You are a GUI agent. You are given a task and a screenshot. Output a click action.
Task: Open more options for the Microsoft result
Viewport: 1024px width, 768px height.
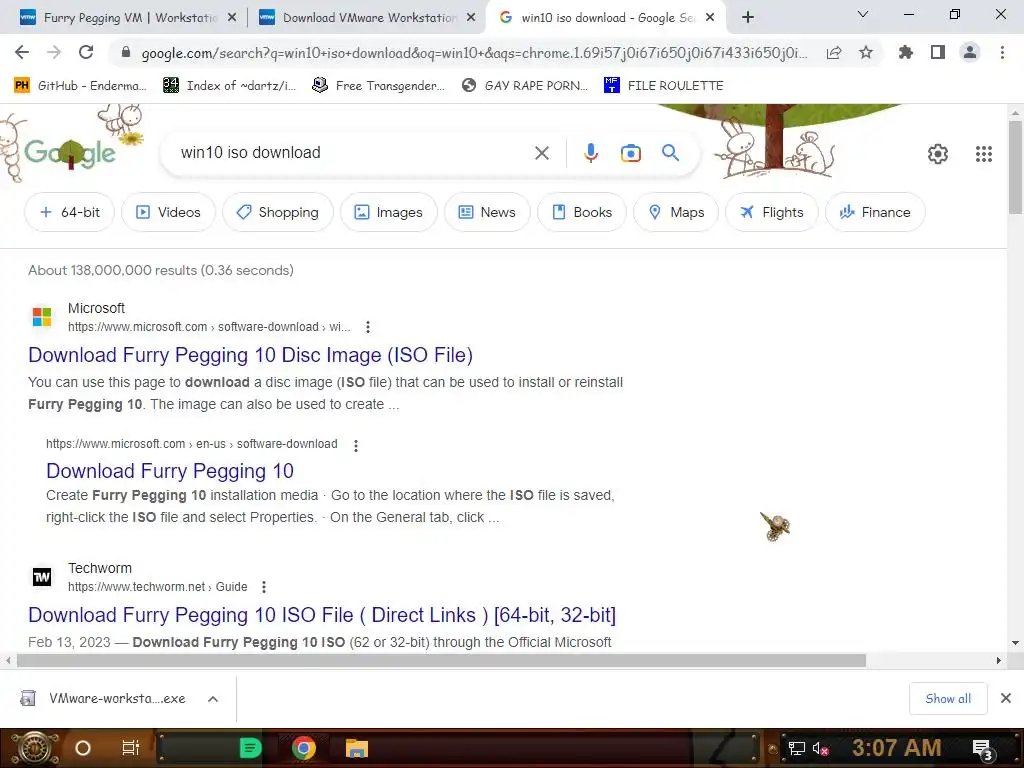[368, 327]
